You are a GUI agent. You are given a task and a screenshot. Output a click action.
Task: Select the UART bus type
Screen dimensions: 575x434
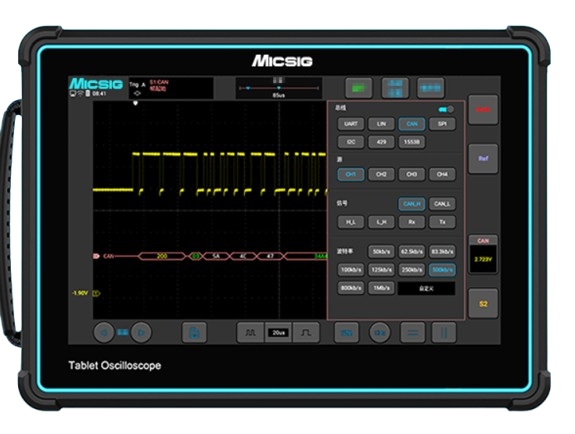[351, 124]
